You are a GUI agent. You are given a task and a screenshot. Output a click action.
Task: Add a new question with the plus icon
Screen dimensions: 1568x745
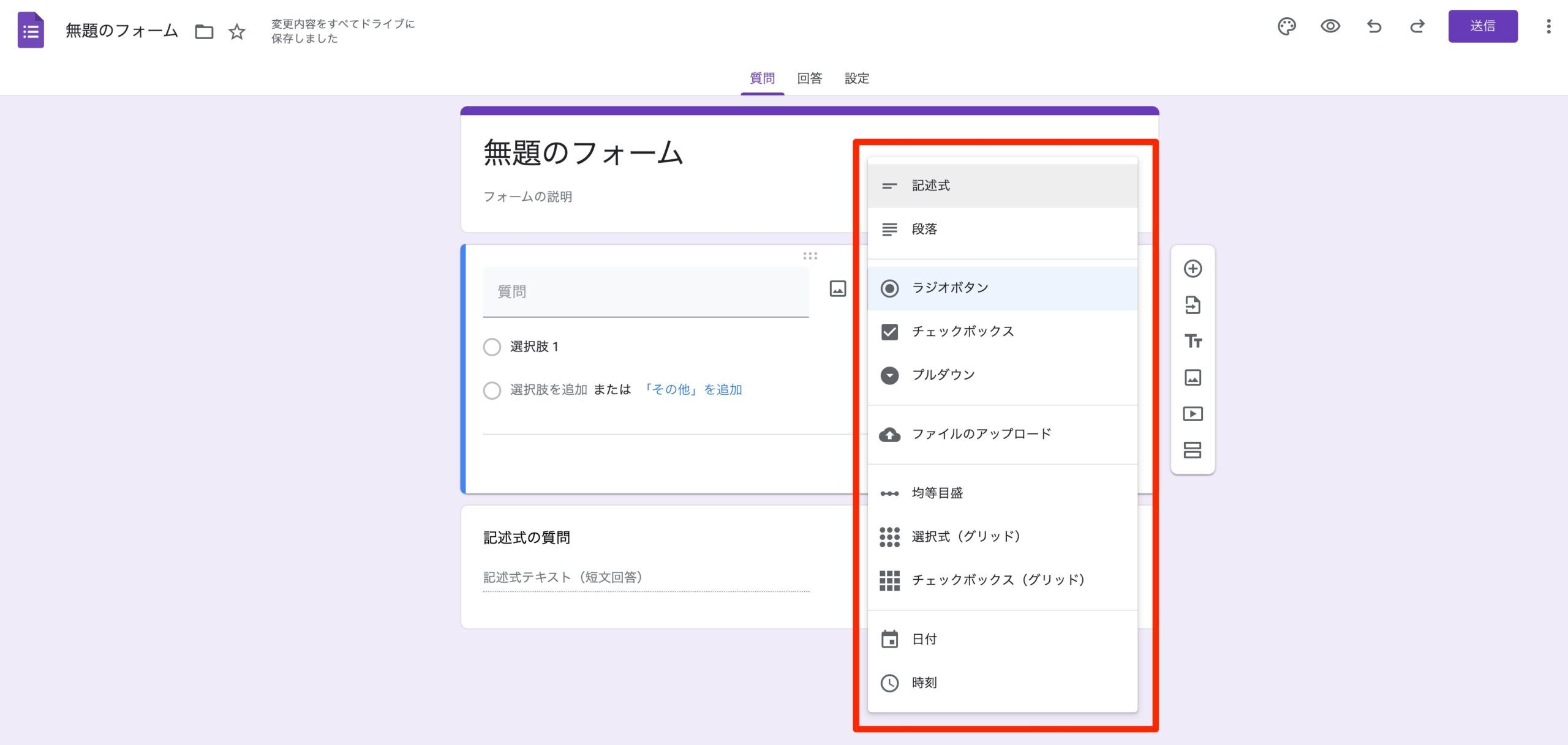(x=1192, y=269)
